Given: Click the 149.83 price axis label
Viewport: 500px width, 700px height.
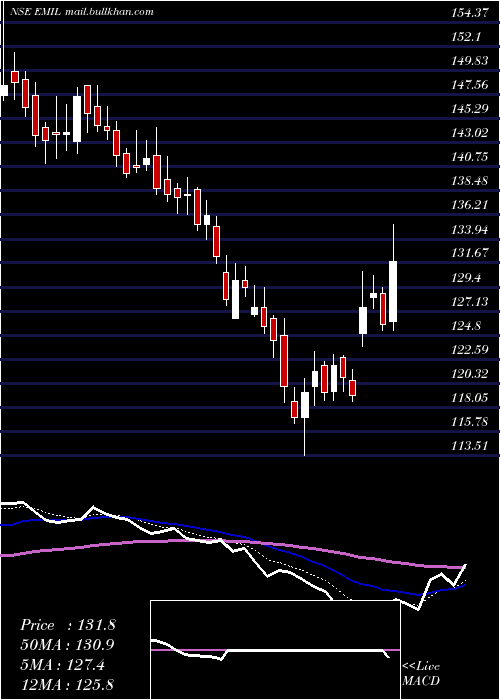Looking at the screenshot, I should [469, 61].
